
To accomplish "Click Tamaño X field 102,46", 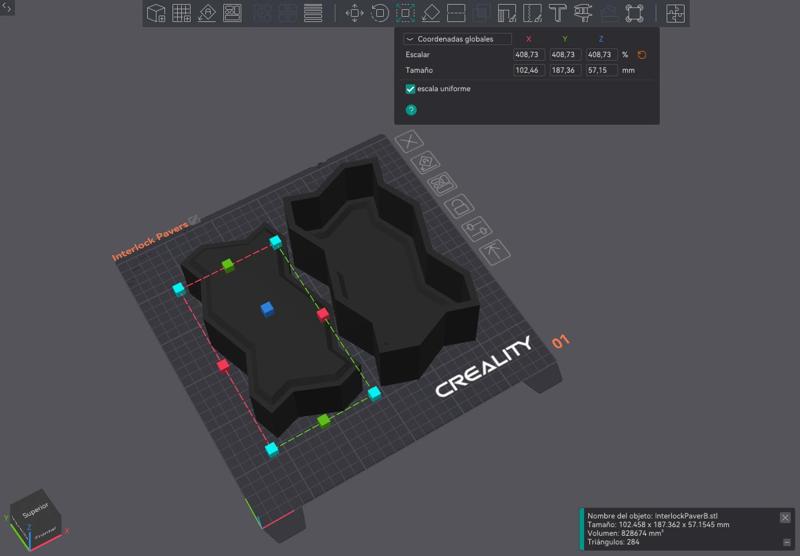I will tap(529, 70).
